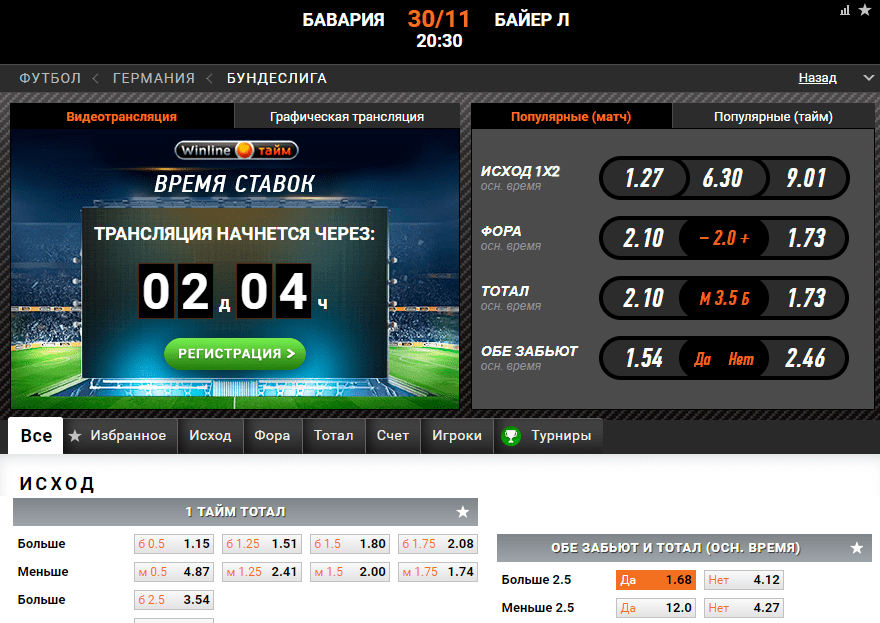The height and width of the screenshot is (623, 880).
Task: Go back via Назад link
Action: 817,78
